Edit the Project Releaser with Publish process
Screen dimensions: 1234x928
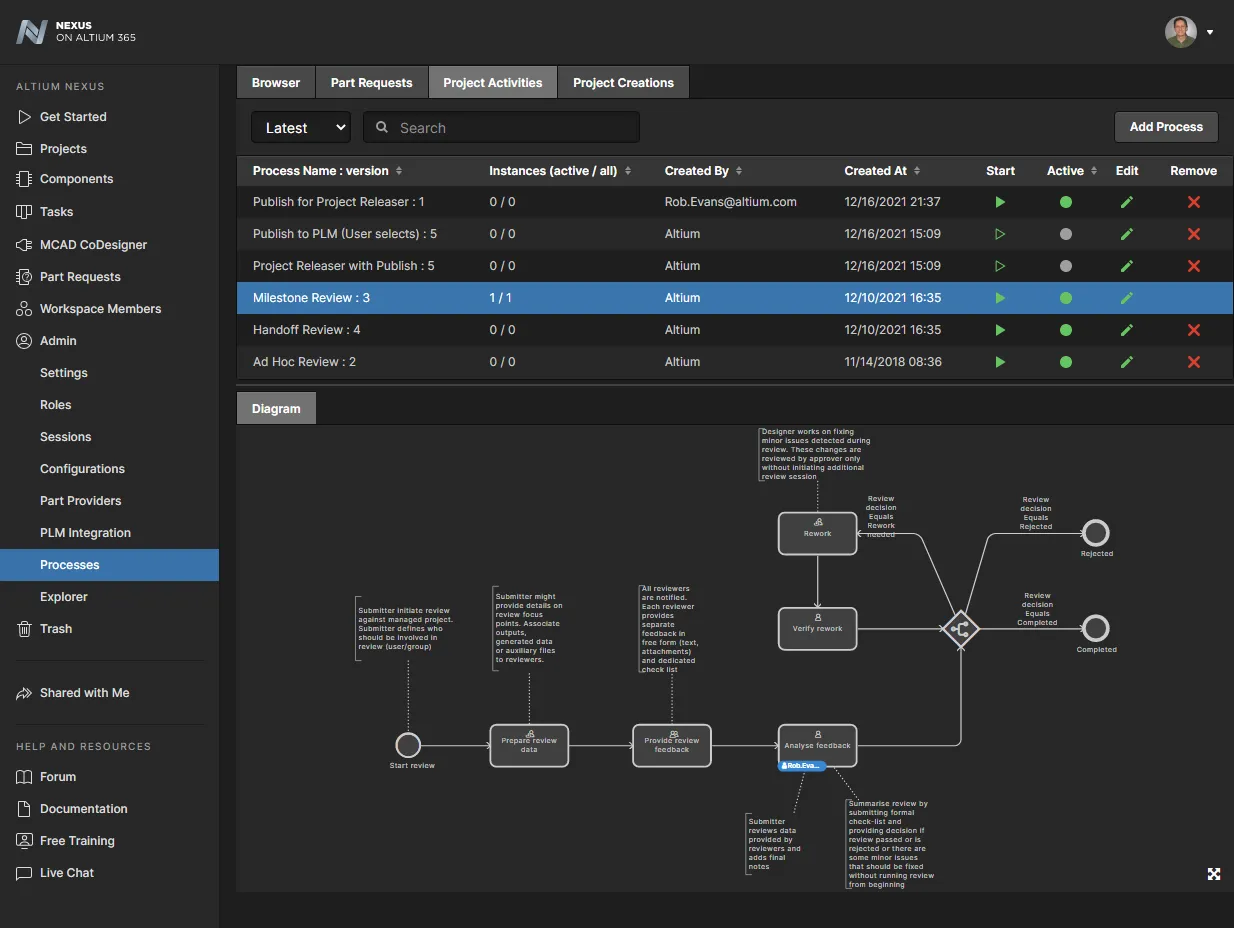point(1127,265)
